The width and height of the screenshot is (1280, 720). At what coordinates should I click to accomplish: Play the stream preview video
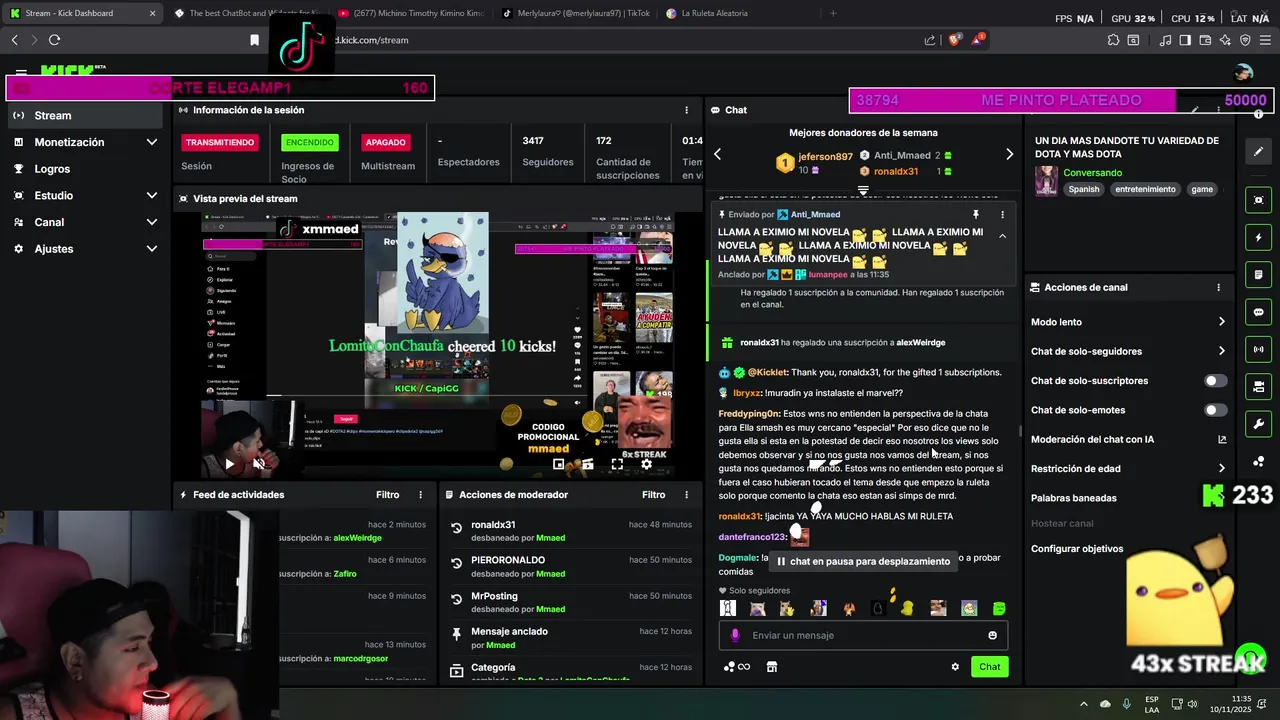click(229, 464)
